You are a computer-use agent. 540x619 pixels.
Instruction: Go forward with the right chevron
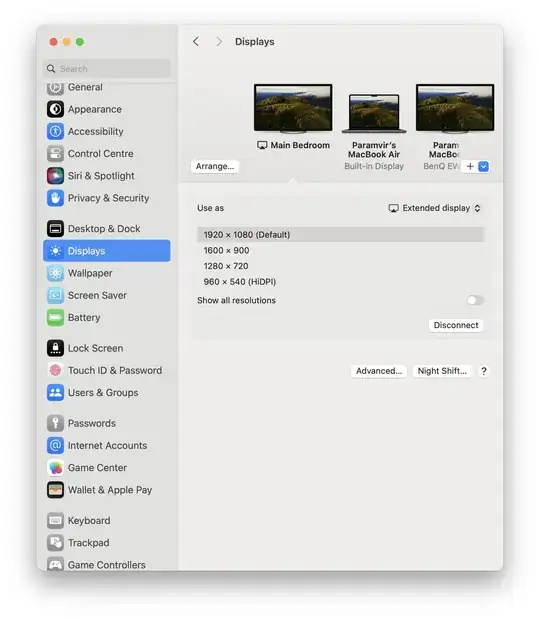pyautogui.click(x=219, y=41)
